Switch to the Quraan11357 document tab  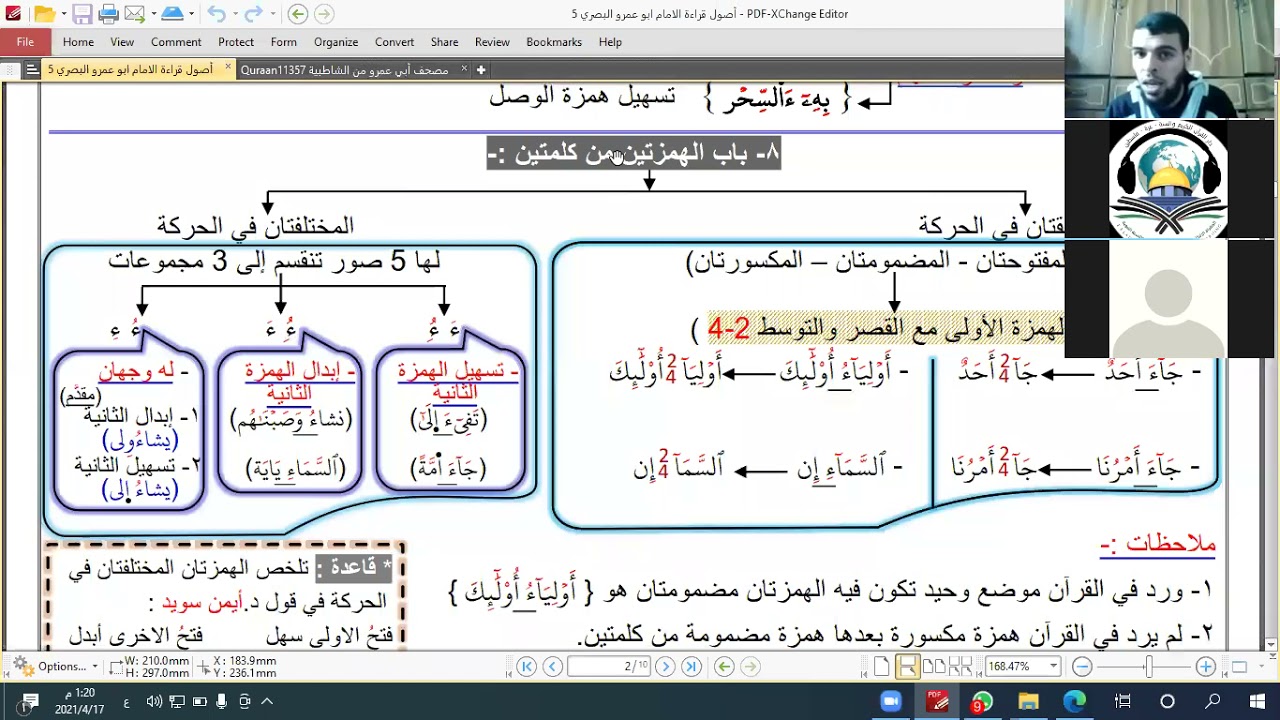click(x=344, y=70)
